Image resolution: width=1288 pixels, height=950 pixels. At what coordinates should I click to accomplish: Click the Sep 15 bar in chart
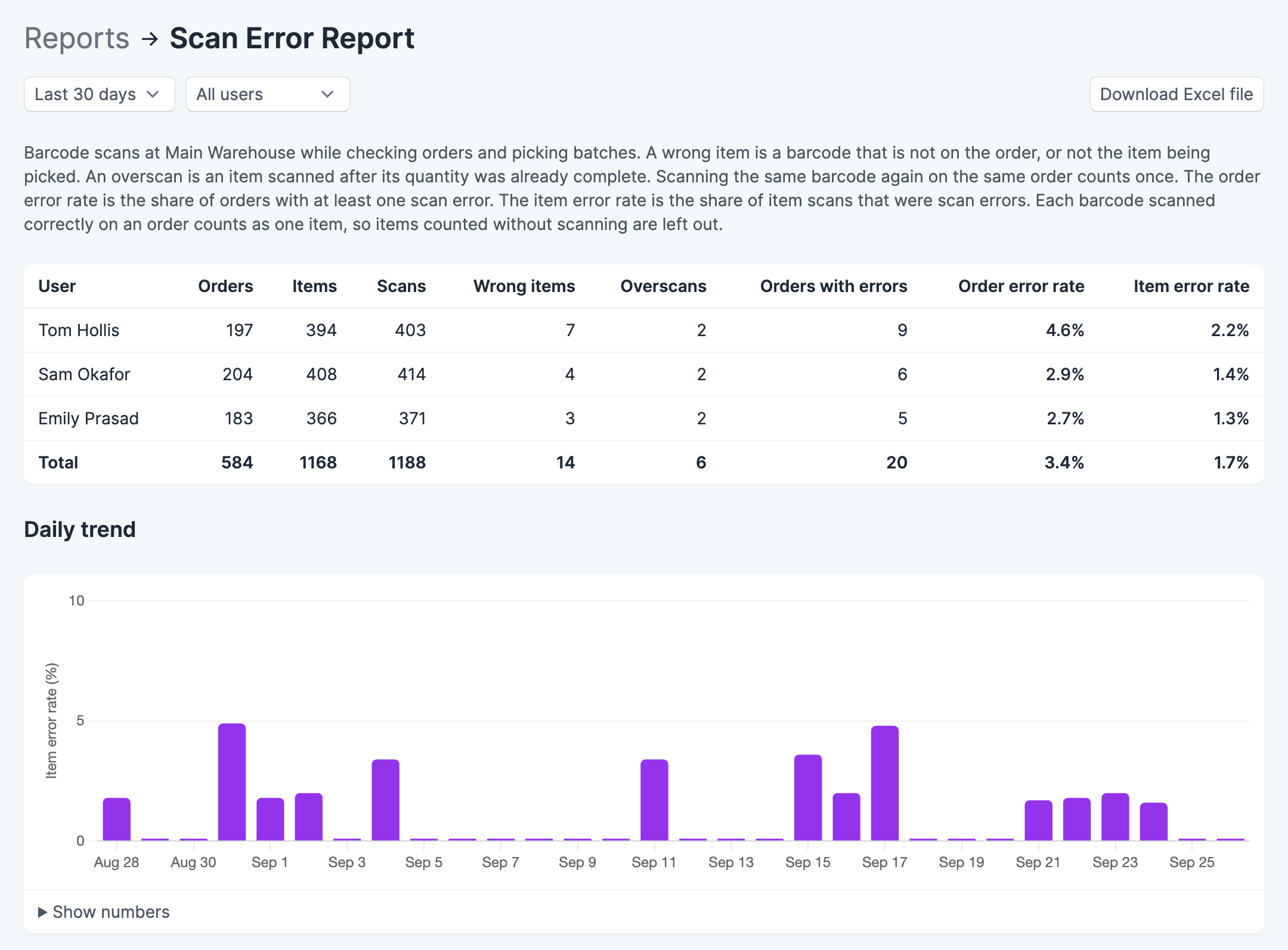tap(808, 797)
